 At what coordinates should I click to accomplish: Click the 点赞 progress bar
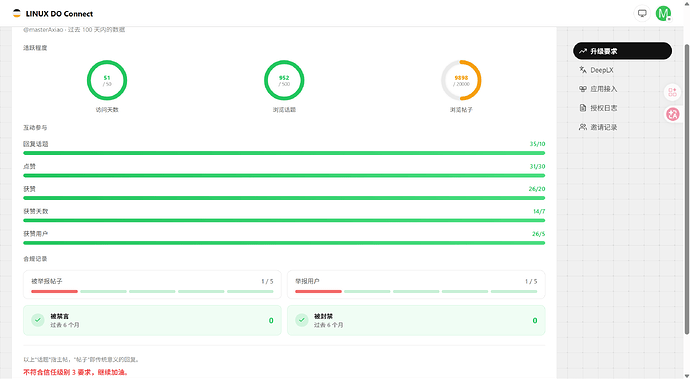284,176
